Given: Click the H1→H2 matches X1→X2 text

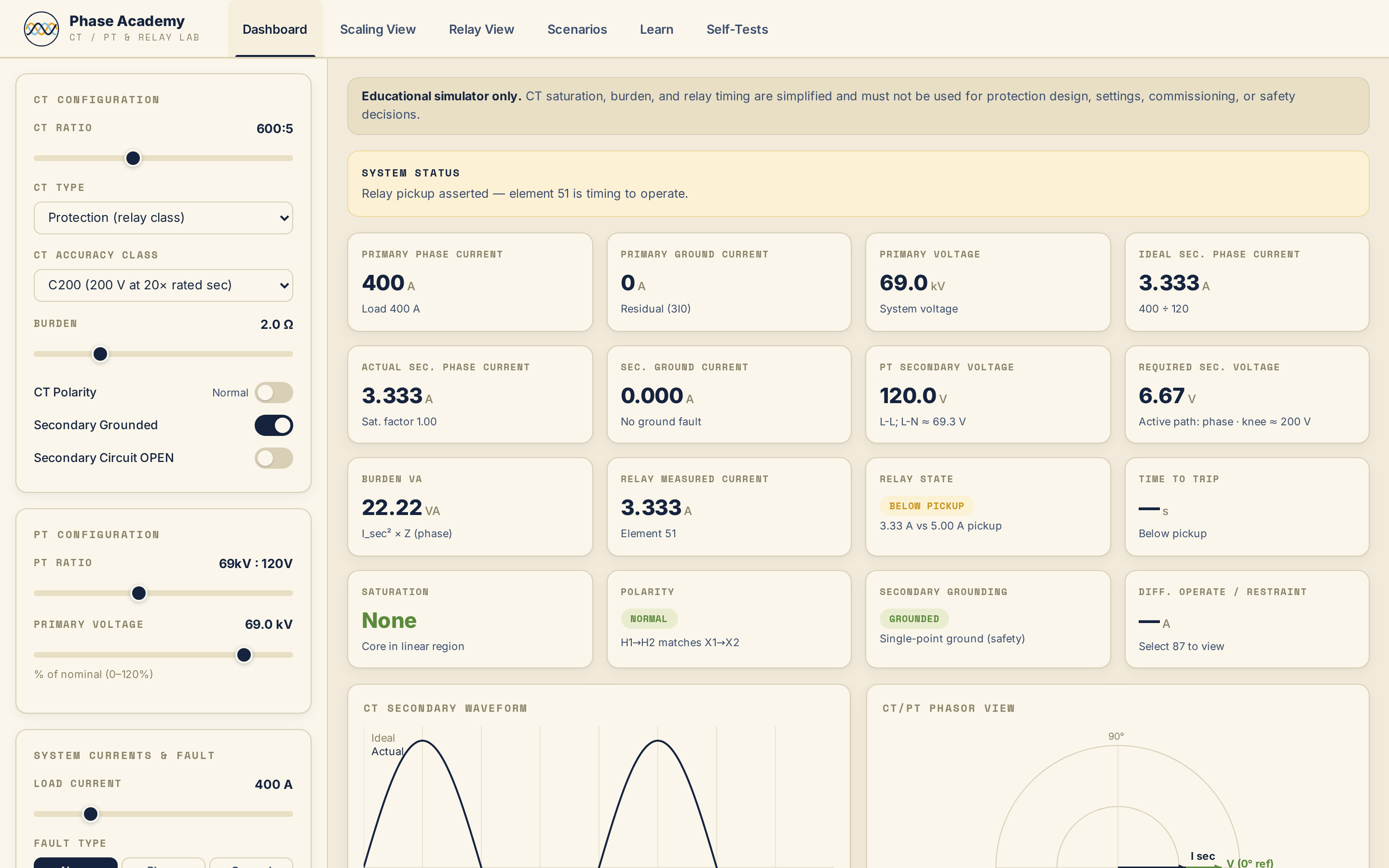Looking at the screenshot, I should (680, 642).
